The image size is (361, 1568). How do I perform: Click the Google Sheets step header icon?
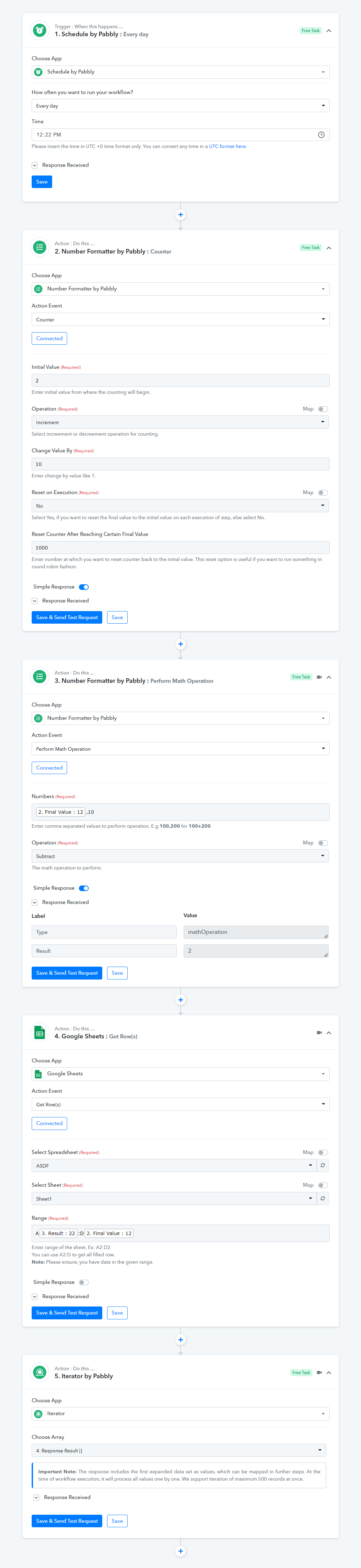point(40,1032)
